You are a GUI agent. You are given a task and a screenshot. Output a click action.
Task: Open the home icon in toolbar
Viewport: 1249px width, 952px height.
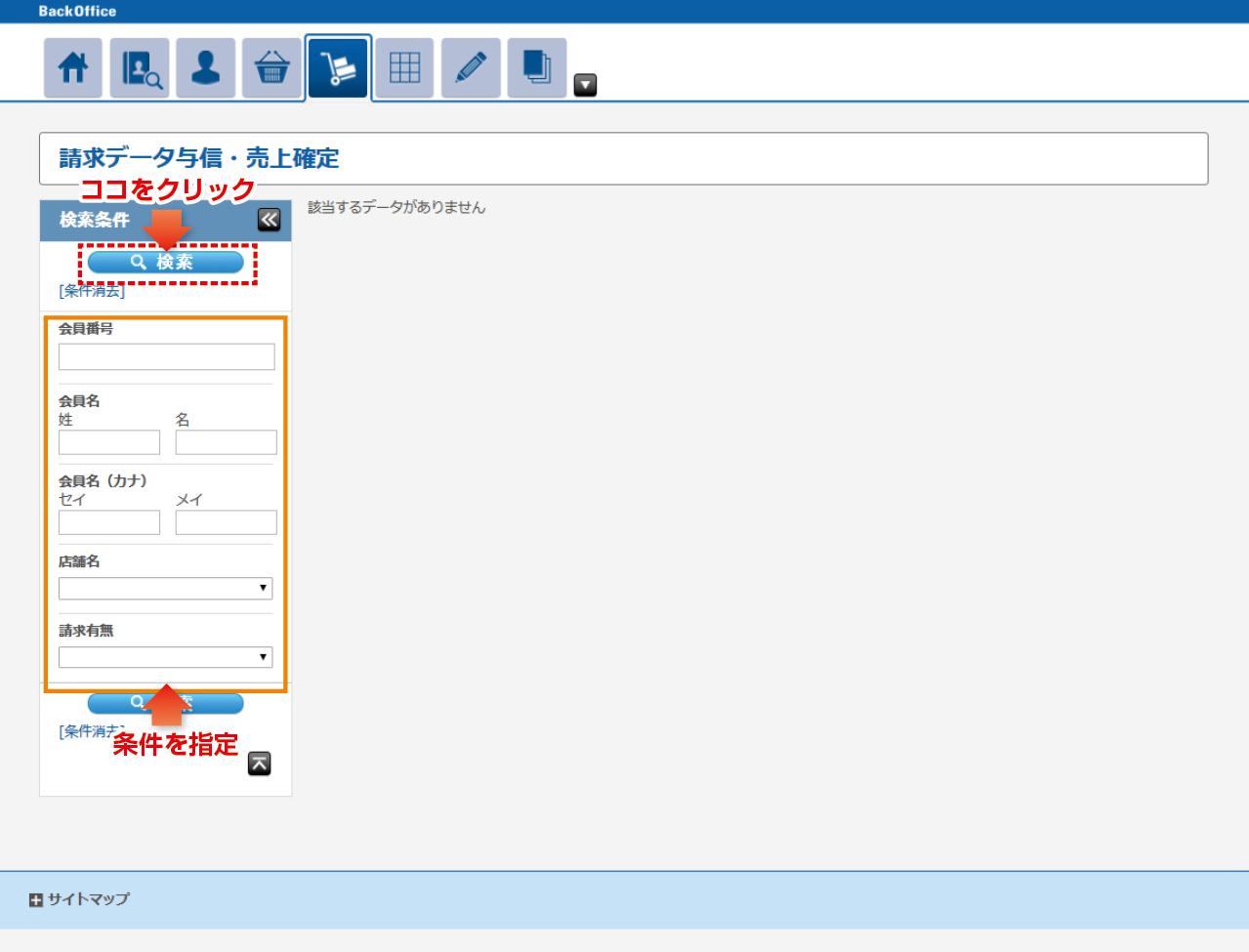(x=73, y=68)
